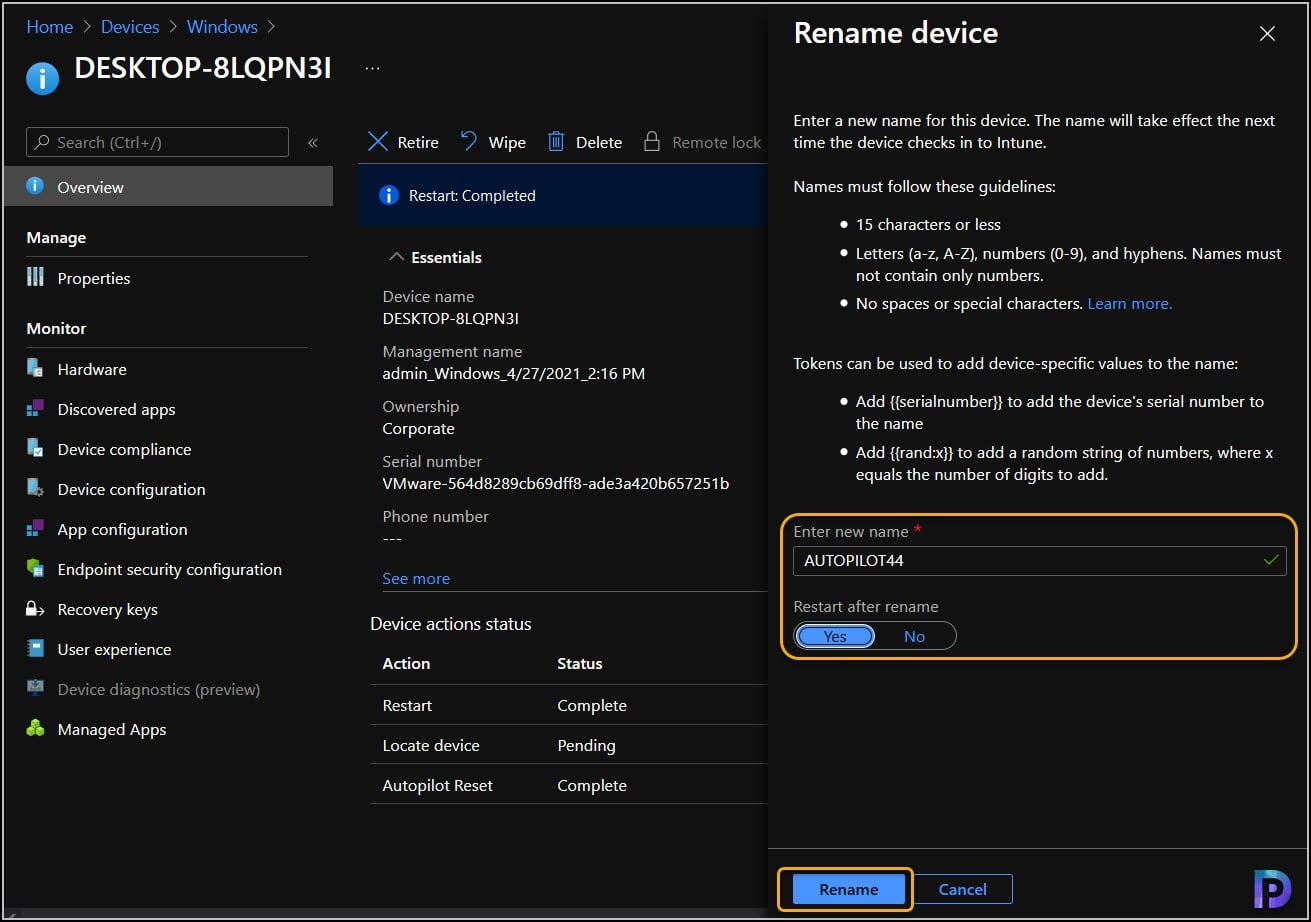Click the User experience icon
The image size is (1311, 922).
35,648
